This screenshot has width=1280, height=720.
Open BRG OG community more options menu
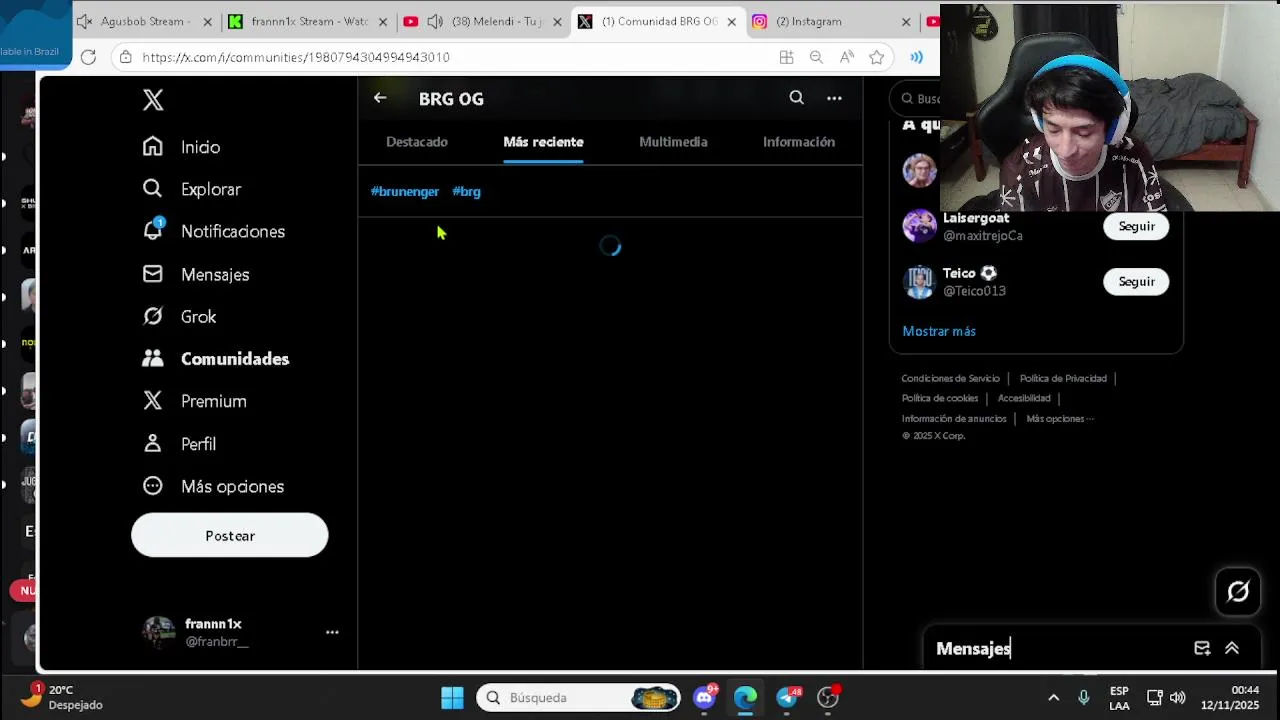point(834,98)
